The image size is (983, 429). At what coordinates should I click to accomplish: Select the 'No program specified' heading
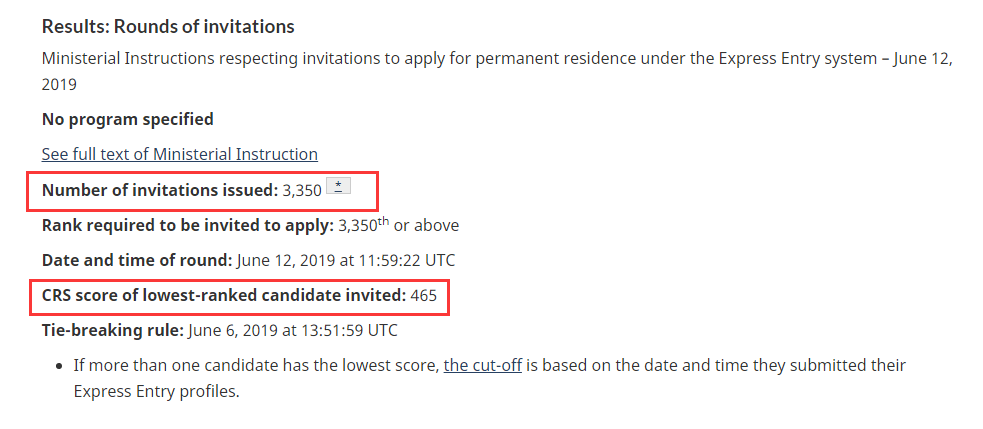click(128, 119)
